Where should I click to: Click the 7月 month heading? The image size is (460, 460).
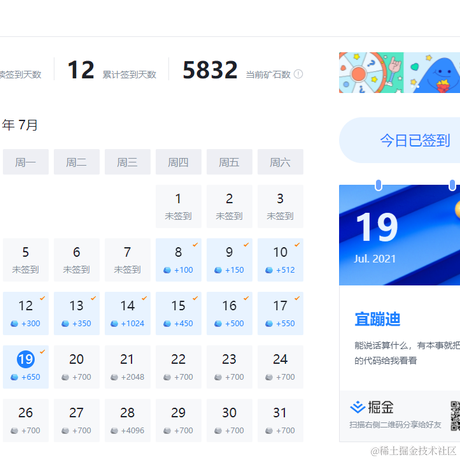[28, 125]
